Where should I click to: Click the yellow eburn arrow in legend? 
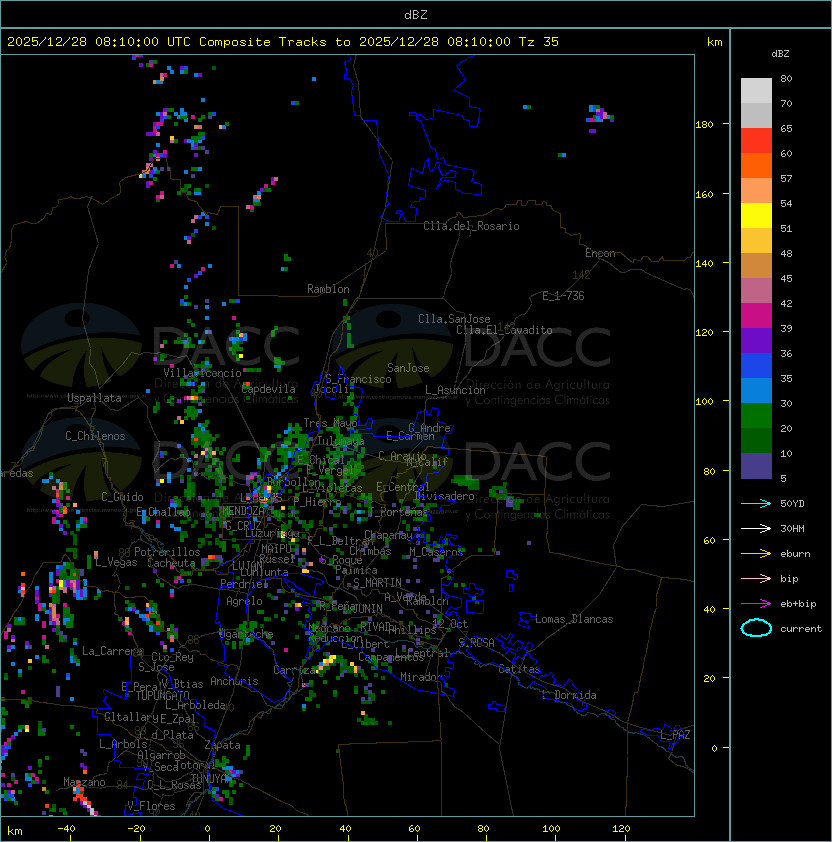tap(756, 554)
